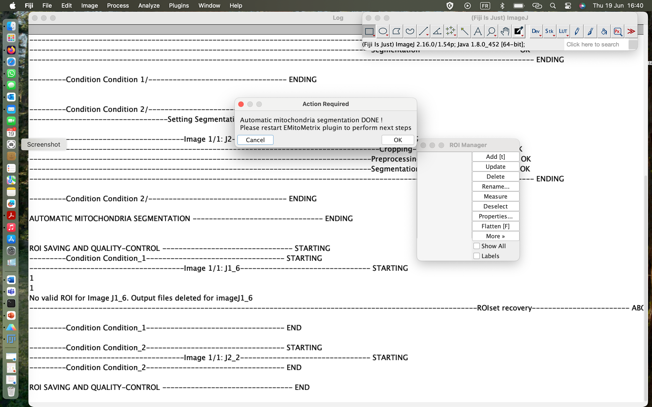Click Rename... in ROI Manager

(495, 187)
